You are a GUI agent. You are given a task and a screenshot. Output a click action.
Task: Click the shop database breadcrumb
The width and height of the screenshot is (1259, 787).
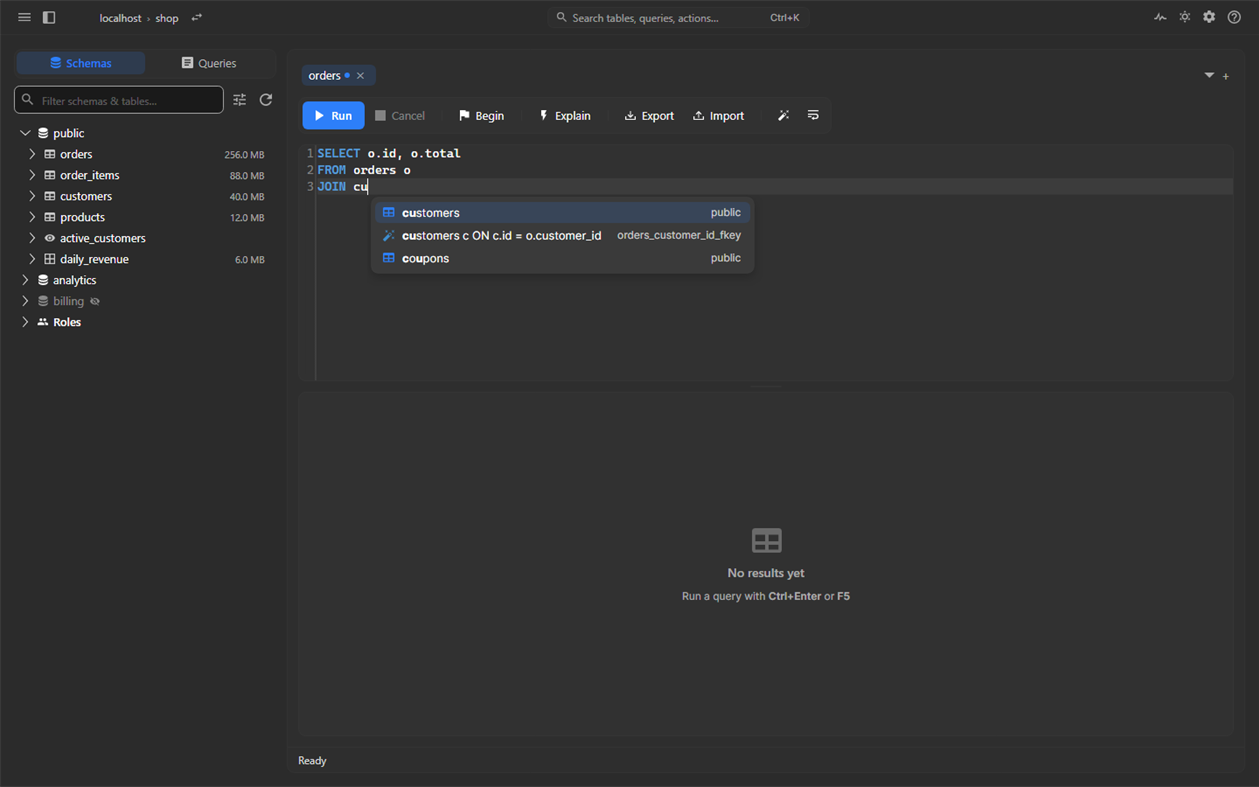(167, 18)
